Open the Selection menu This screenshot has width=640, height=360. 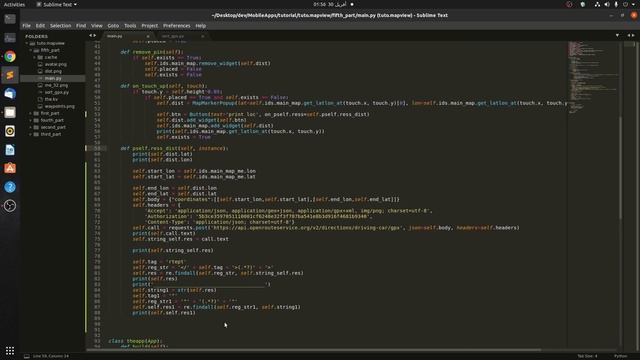(60, 26)
